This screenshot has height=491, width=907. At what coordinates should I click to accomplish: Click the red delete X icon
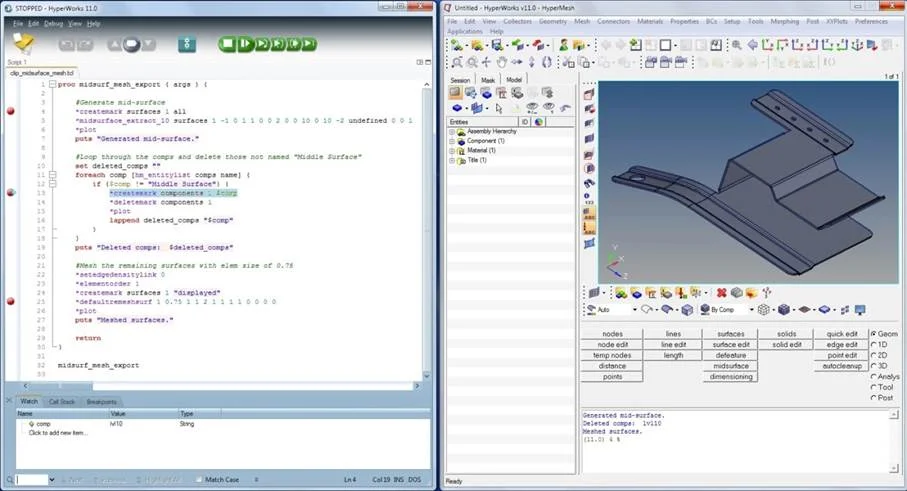tap(720, 293)
